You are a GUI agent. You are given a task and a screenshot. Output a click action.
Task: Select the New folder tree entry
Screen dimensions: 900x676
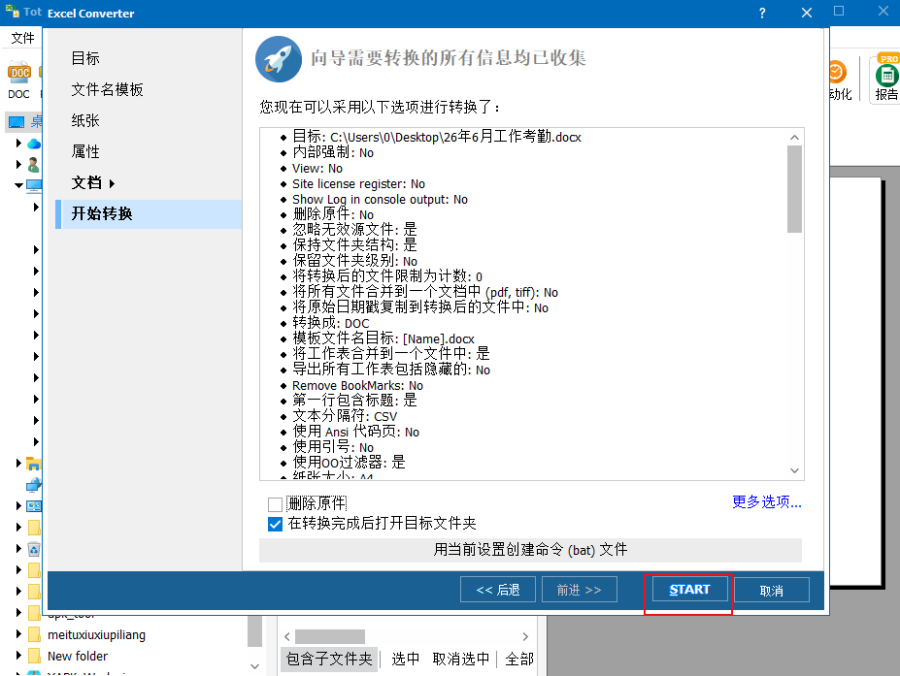(77, 656)
